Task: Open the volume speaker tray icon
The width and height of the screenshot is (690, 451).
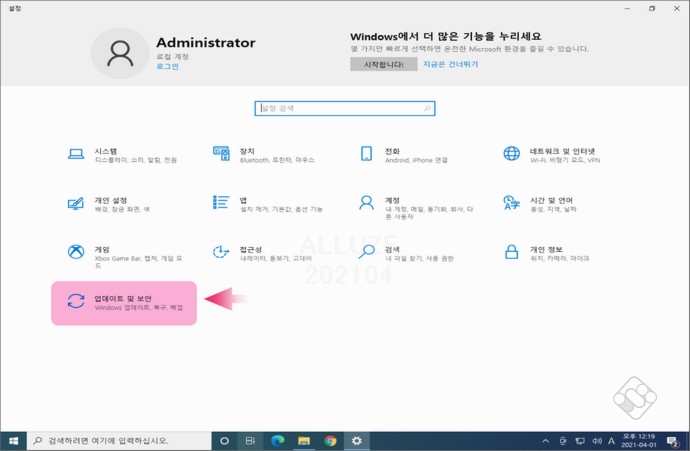Action: [597, 441]
